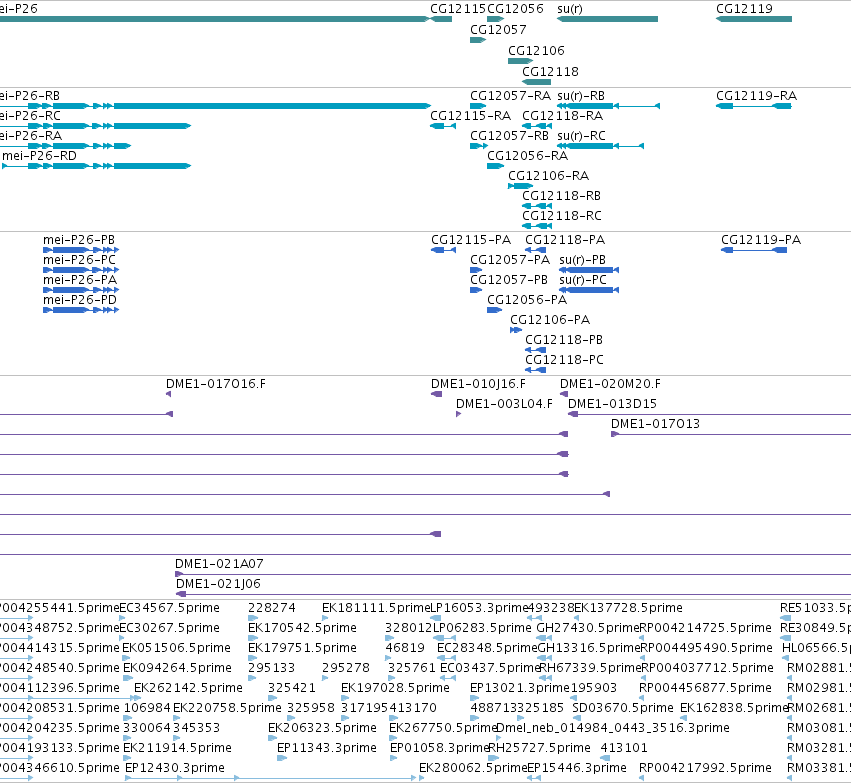Click CG12118-RC transcript label
The height and width of the screenshot is (783, 851).
click(562, 216)
